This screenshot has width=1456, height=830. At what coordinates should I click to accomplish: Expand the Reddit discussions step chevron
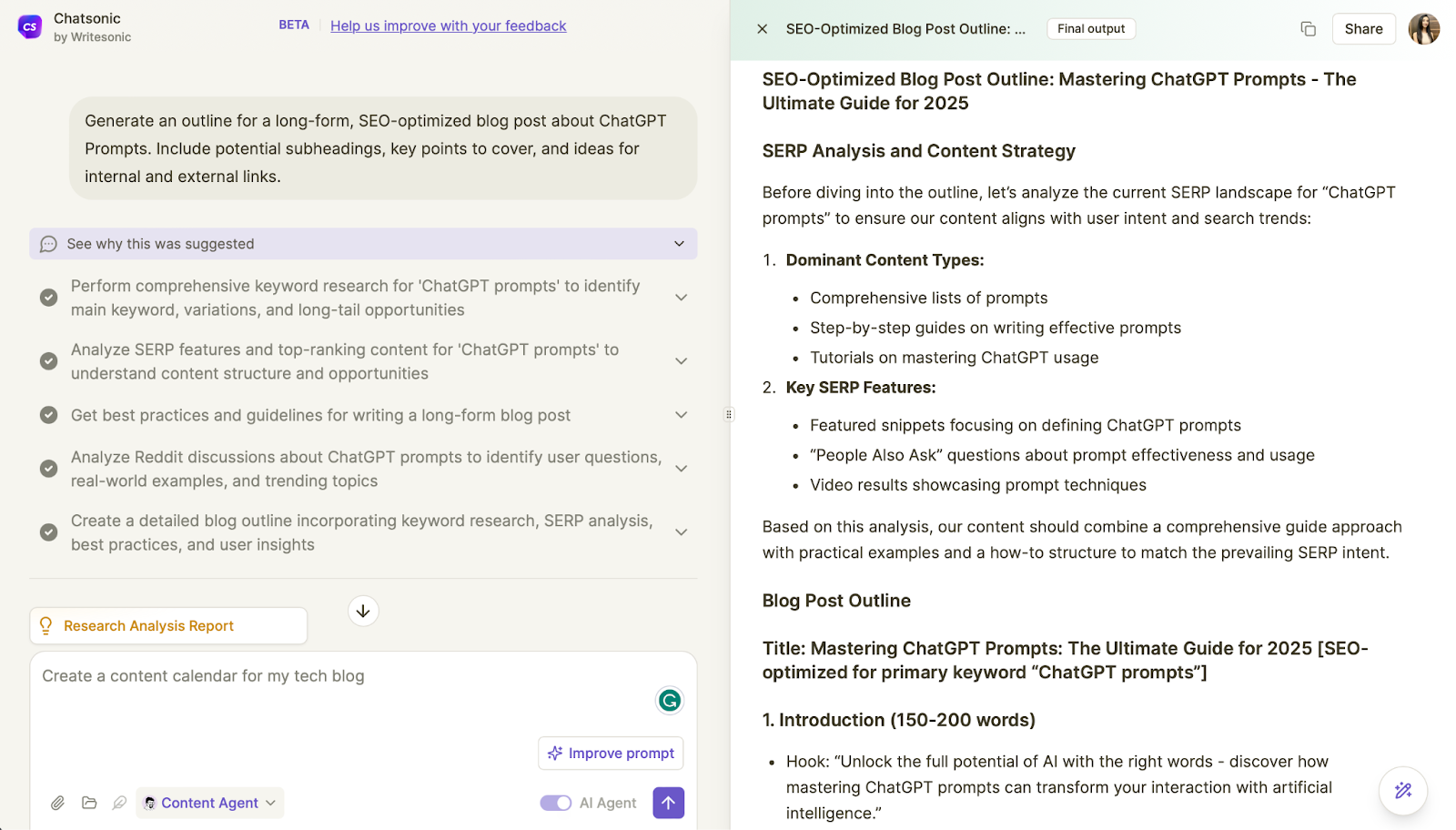tap(681, 469)
